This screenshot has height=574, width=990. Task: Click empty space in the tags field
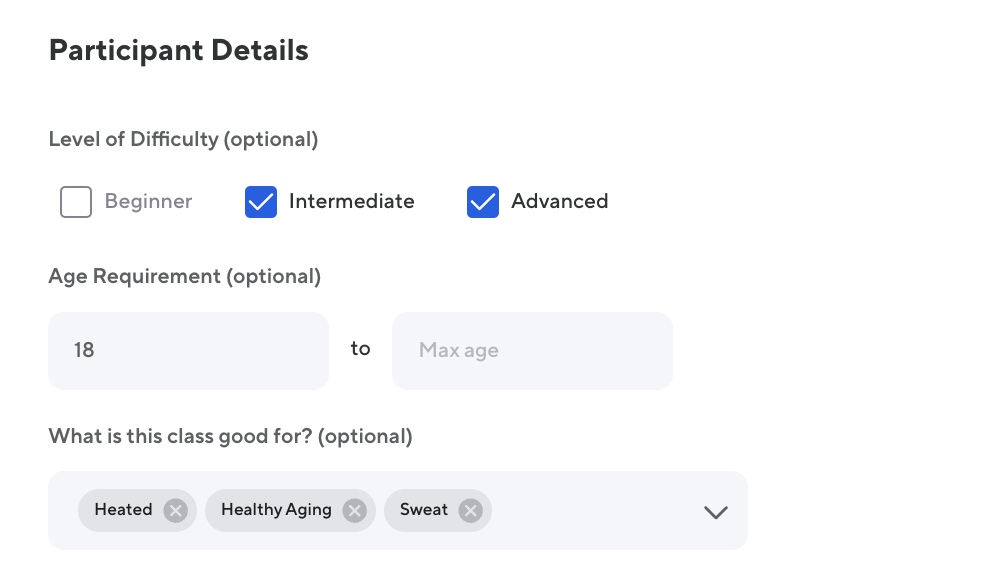(x=590, y=511)
